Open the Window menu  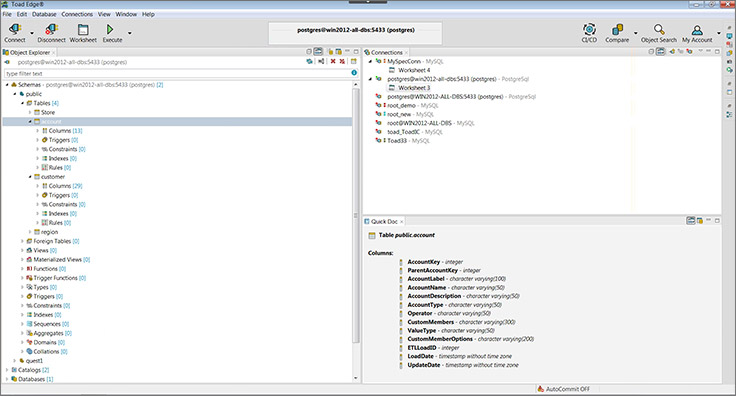[x=126, y=14]
